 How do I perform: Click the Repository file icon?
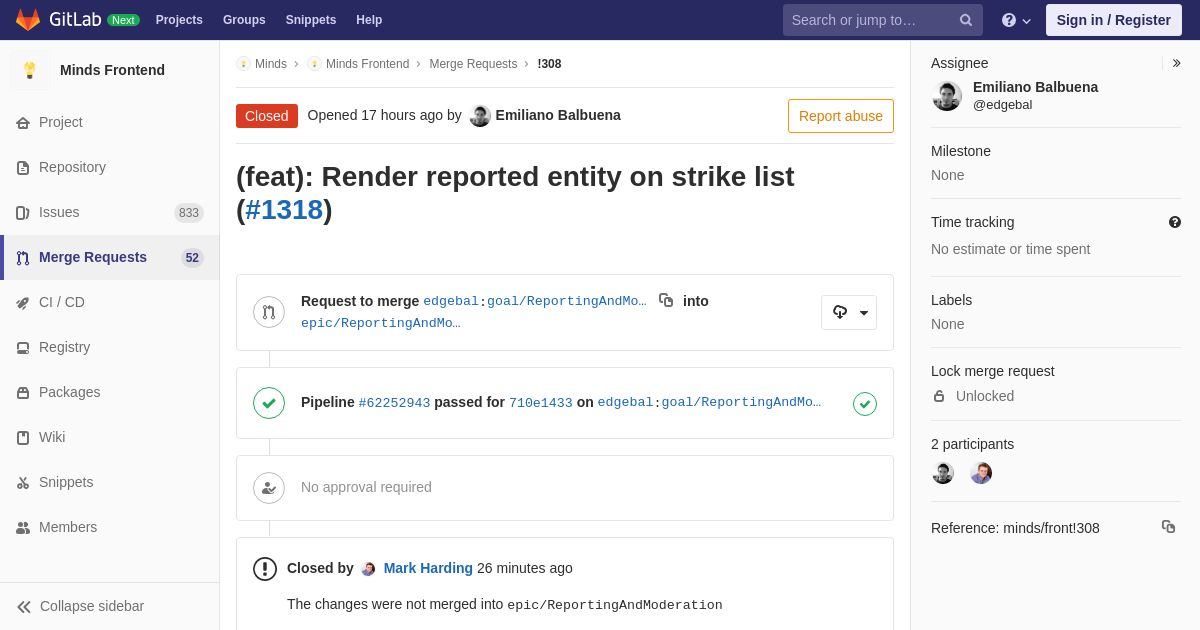point(23,168)
